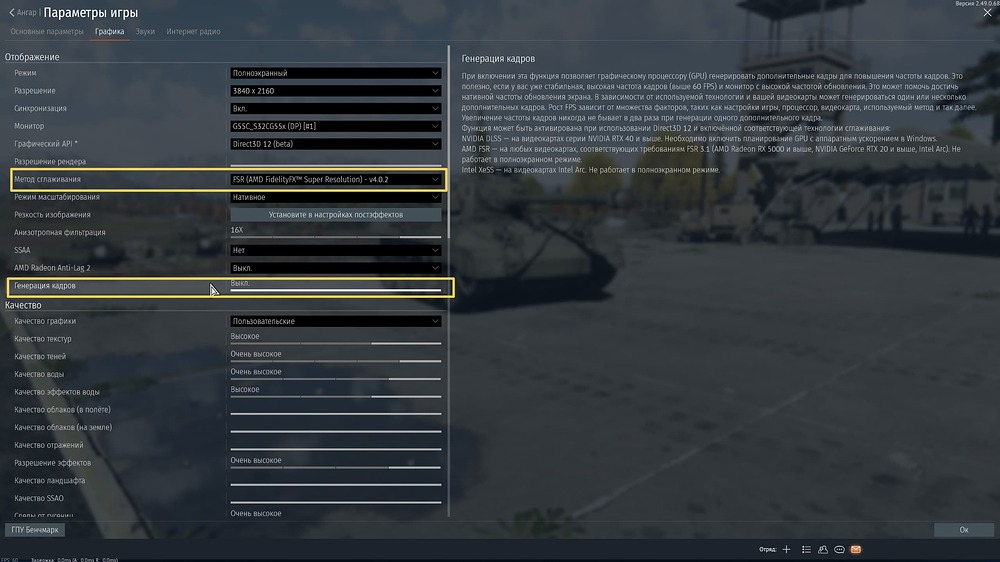Expand the Разрешение 3840 x 2160 dropdown
This screenshot has height=562, width=1000.
pos(335,91)
